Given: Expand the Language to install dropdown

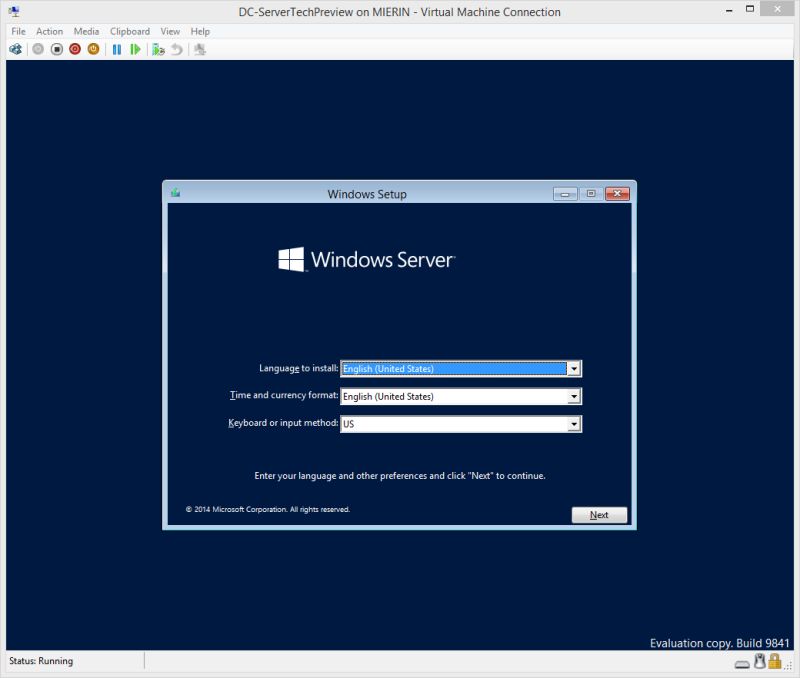Looking at the screenshot, I should point(574,368).
